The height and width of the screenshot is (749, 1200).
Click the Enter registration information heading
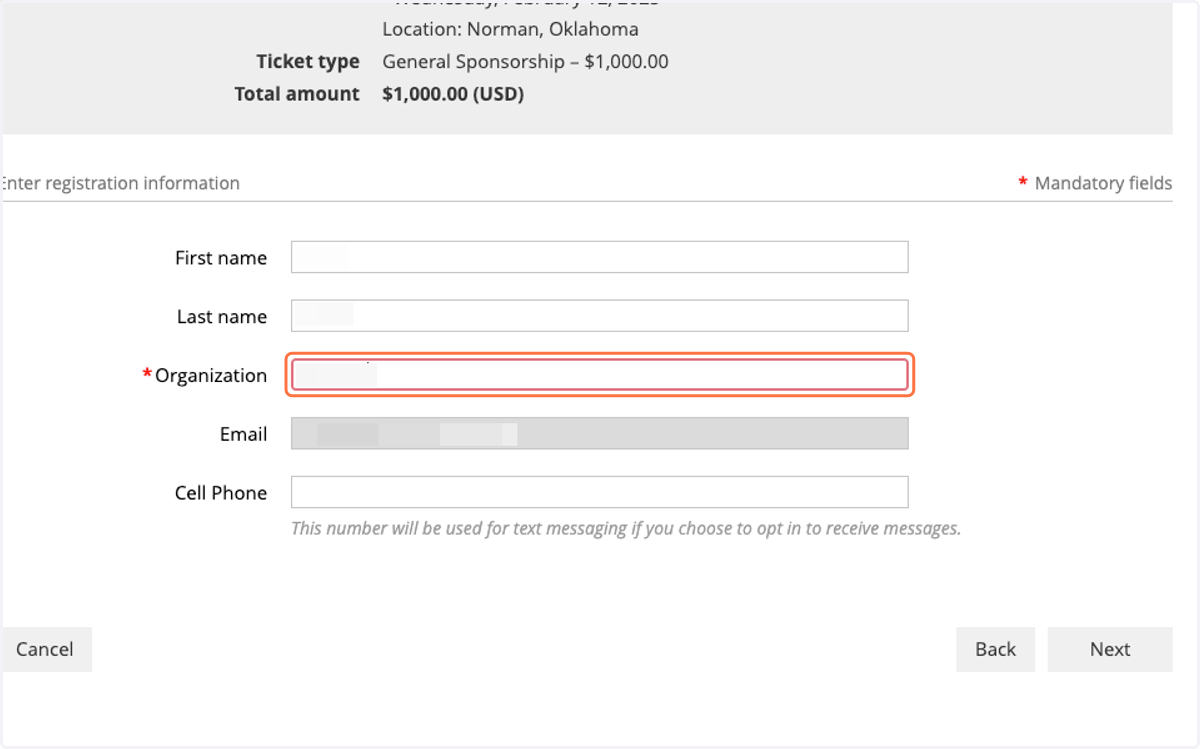(119, 183)
